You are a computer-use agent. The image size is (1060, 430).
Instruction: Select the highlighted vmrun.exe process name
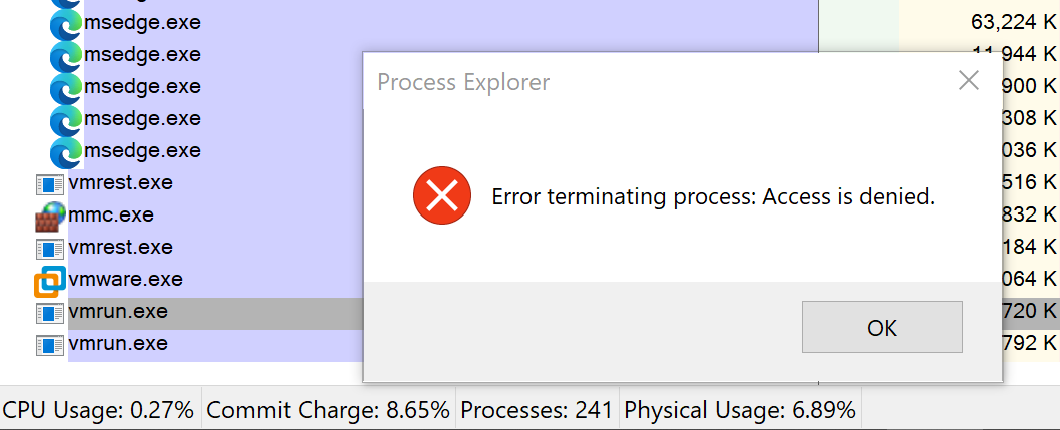(118, 311)
